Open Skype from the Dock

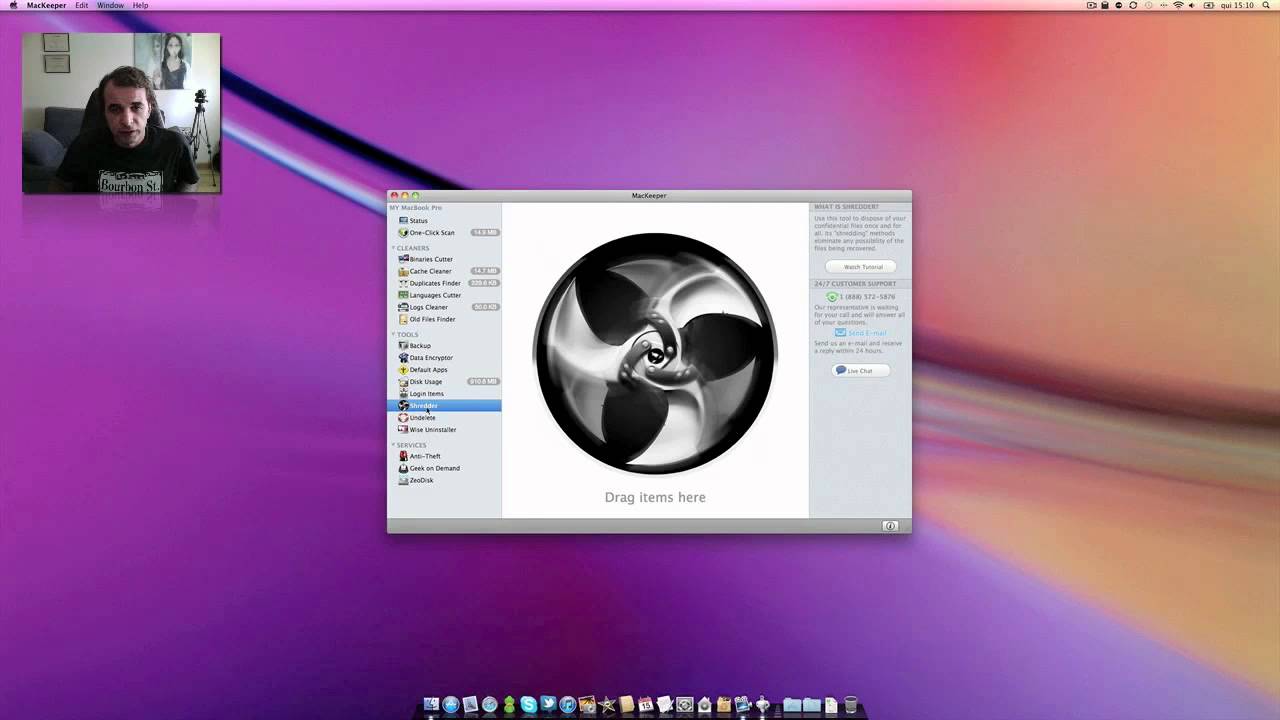pyautogui.click(x=528, y=705)
